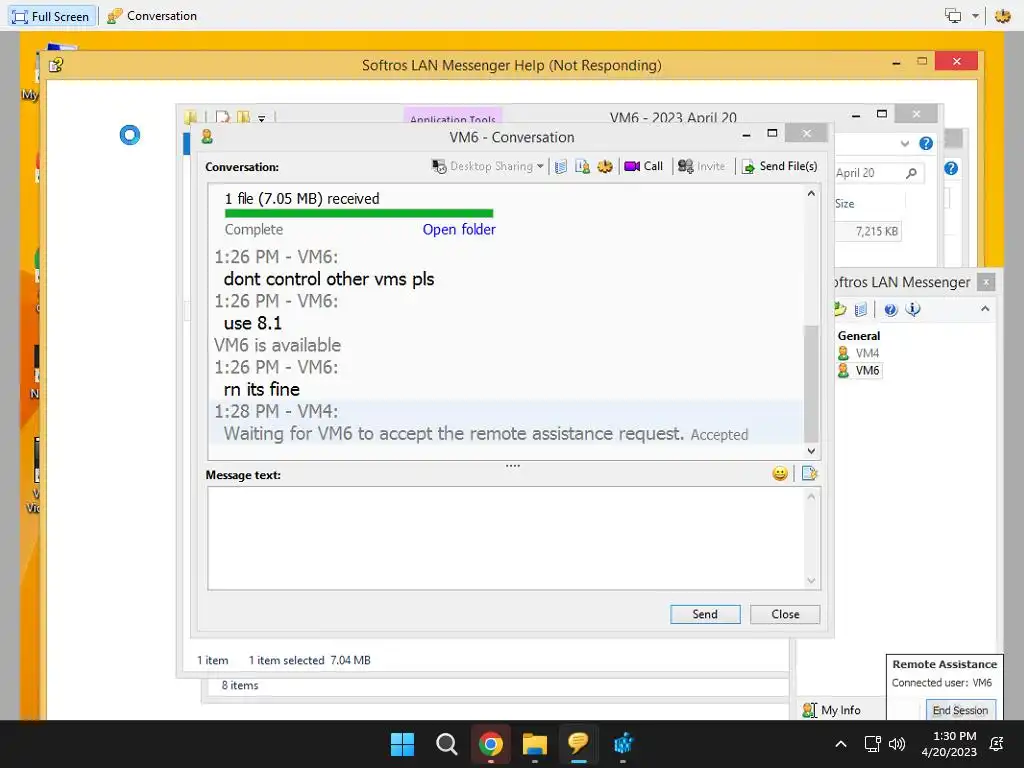Click the file received green progress bar
This screenshot has width=1024, height=768.
pyautogui.click(x=359, y=213)
